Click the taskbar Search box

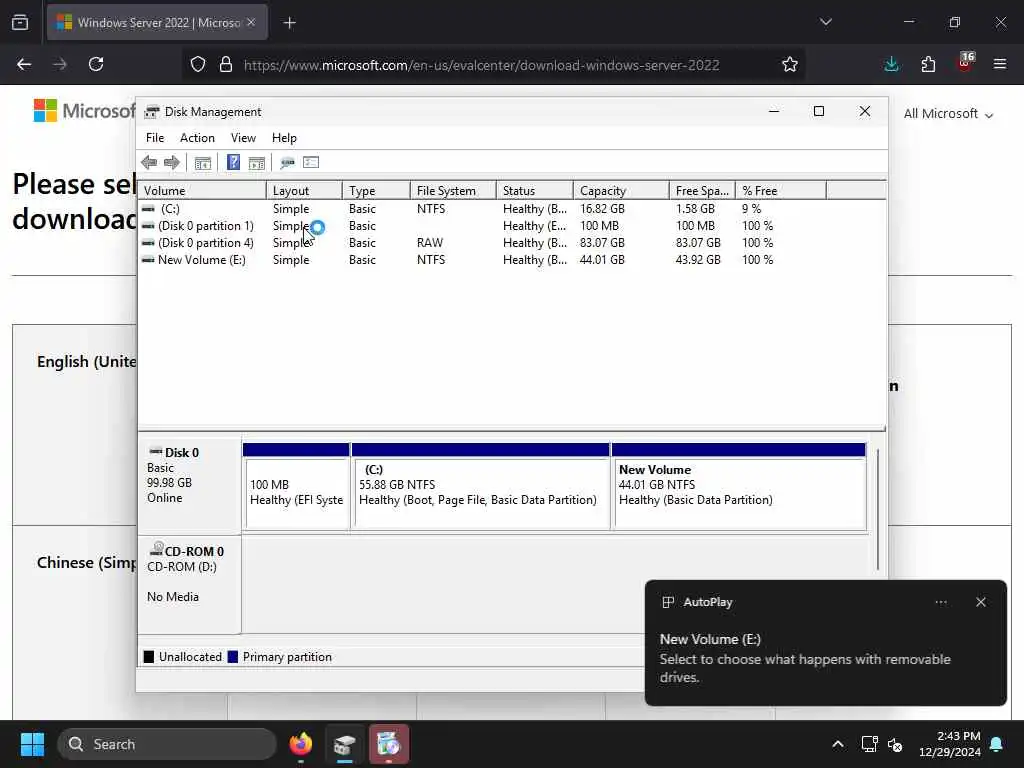(x=167, y=744)
